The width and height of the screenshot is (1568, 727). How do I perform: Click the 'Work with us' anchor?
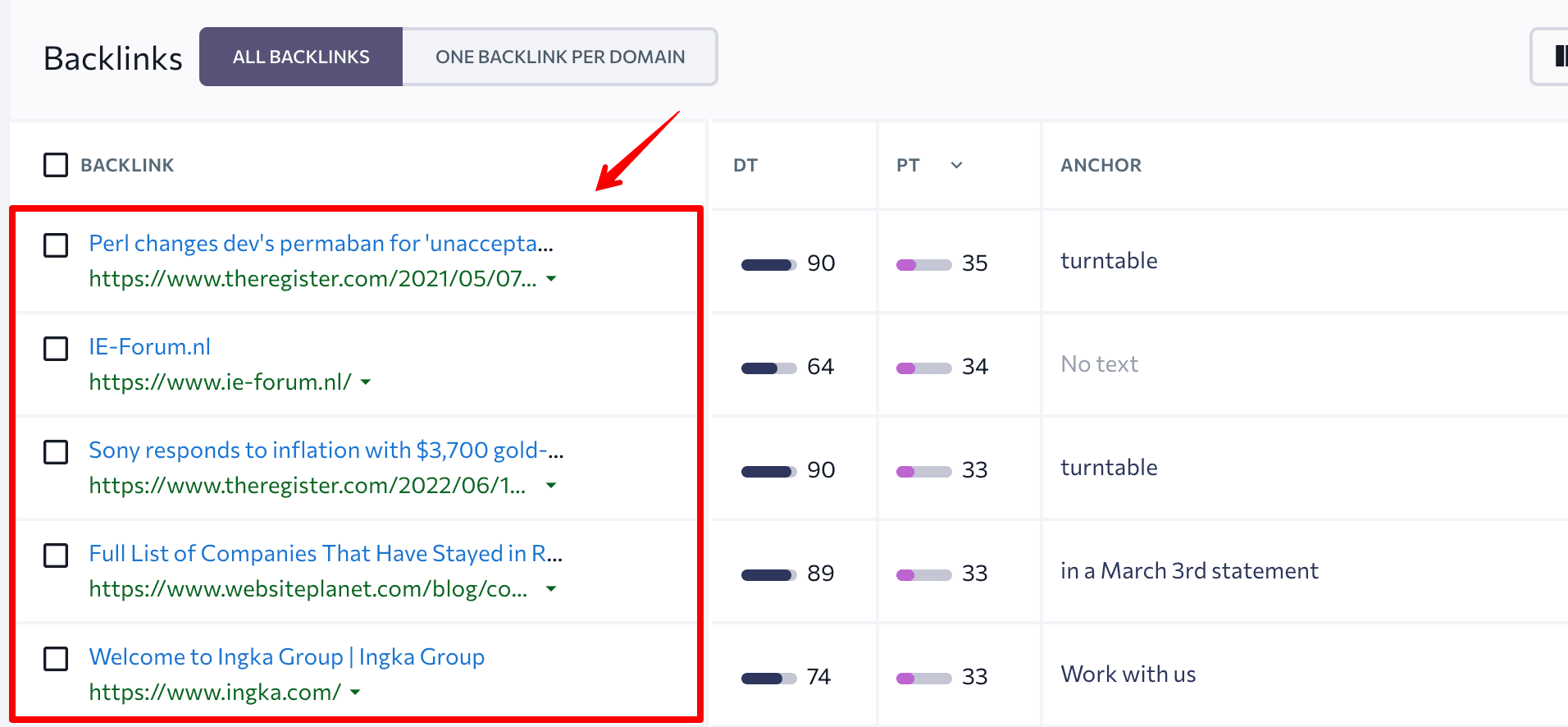point(1128,674)
